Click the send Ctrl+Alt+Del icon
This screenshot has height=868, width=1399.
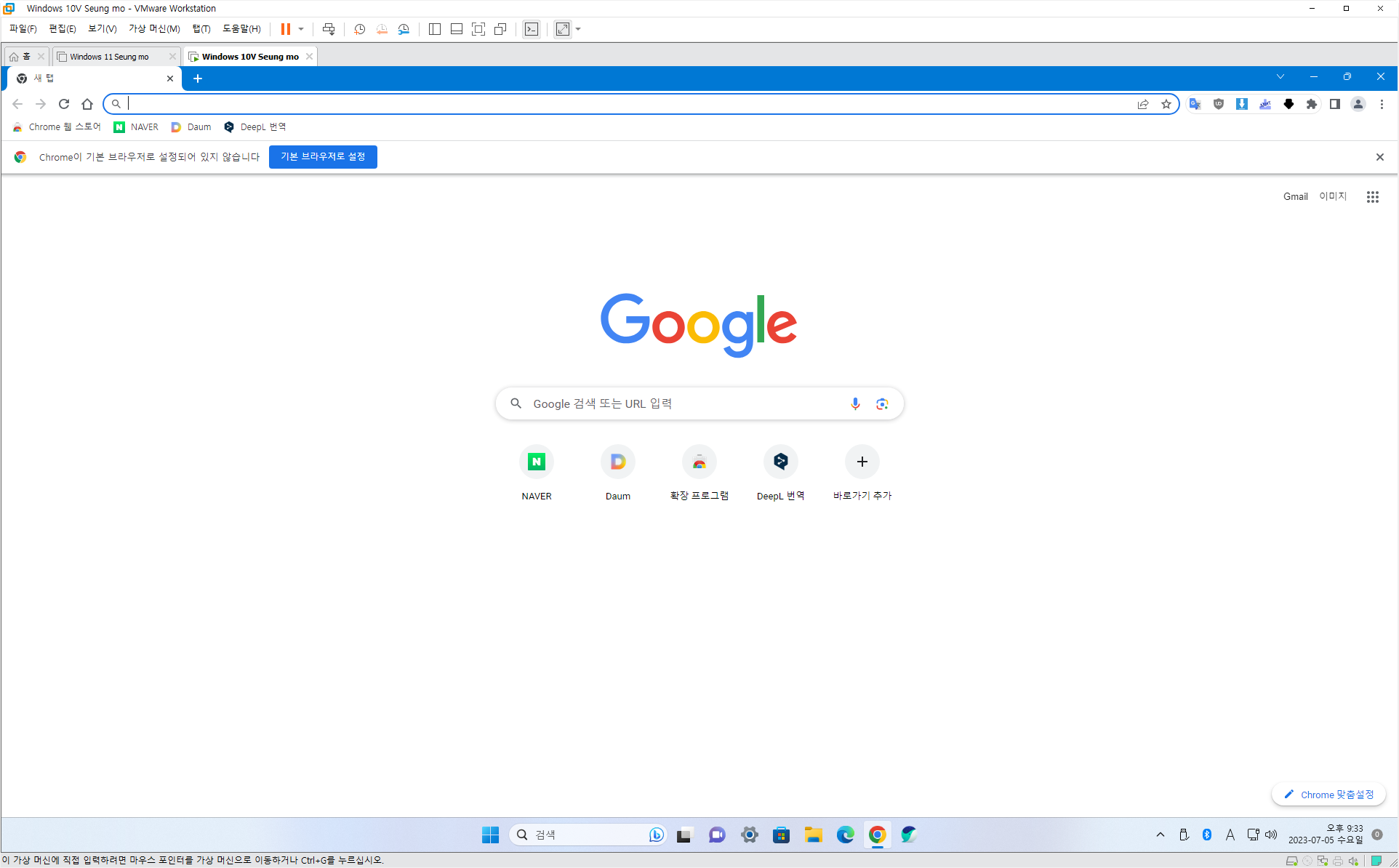coord(329,29)
